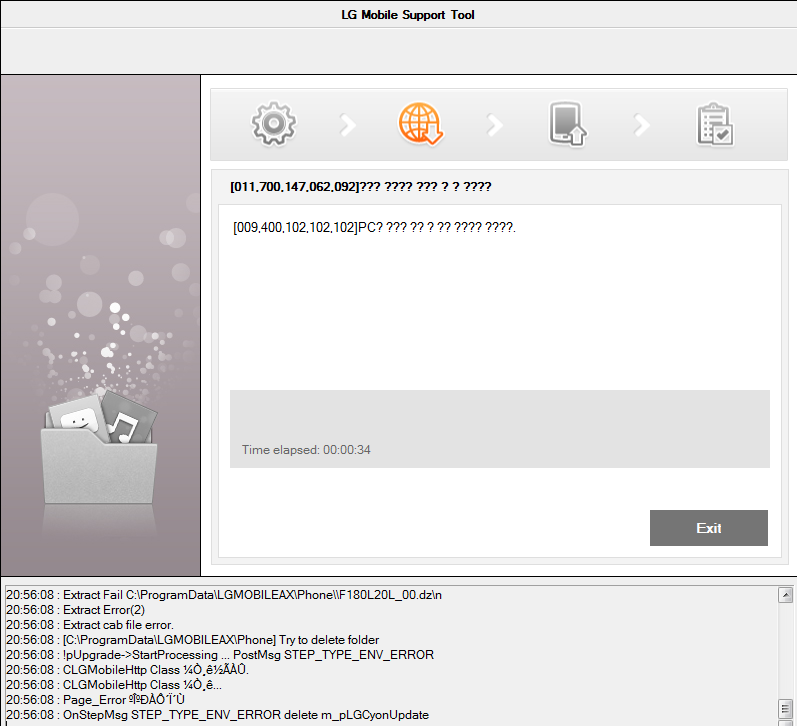Click the error header [011.700.147.062.092]
Screen dimensions: 797x726
click(x=360, y=187)
